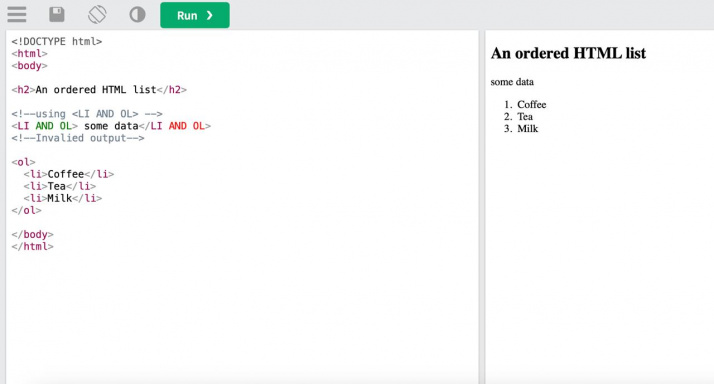Image resolution: width=714 pixels, height=384 pixels.
Task: Open the hamburger menu icon
Action: point(17,15)
